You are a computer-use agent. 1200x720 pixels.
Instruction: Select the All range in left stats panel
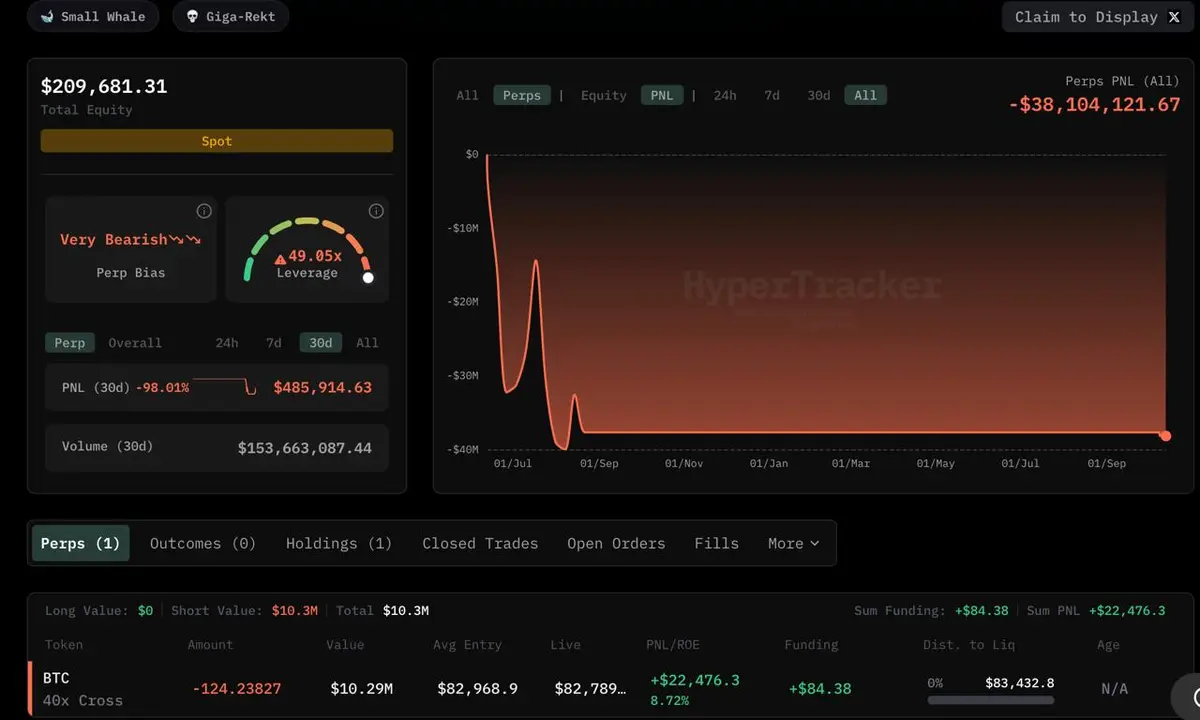tap(368, 343)
